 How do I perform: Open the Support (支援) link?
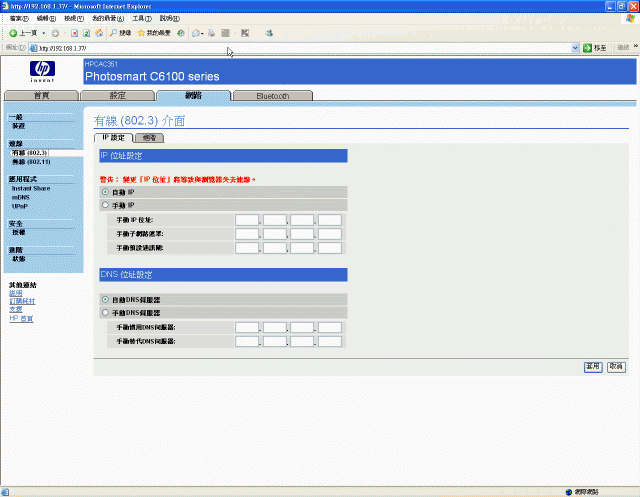tap(16, 309)
